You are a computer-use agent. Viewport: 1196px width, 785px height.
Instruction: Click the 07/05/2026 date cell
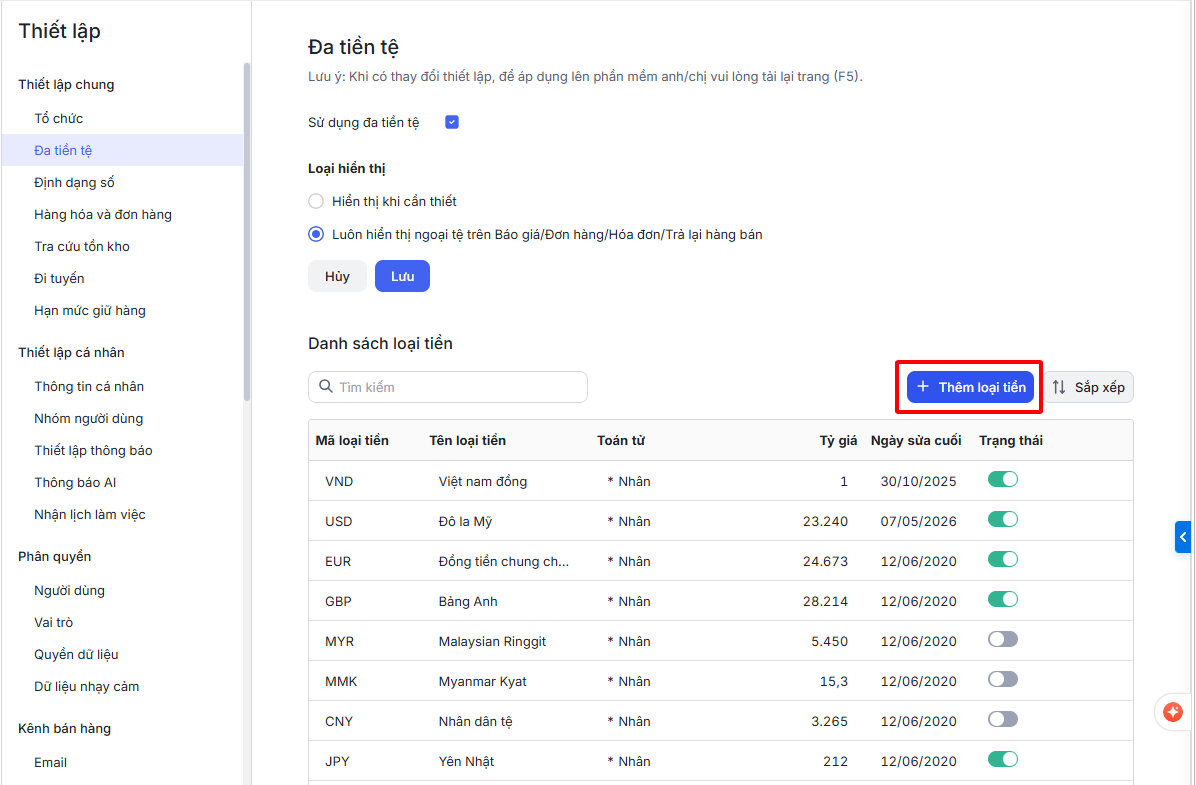pos(918,522)
